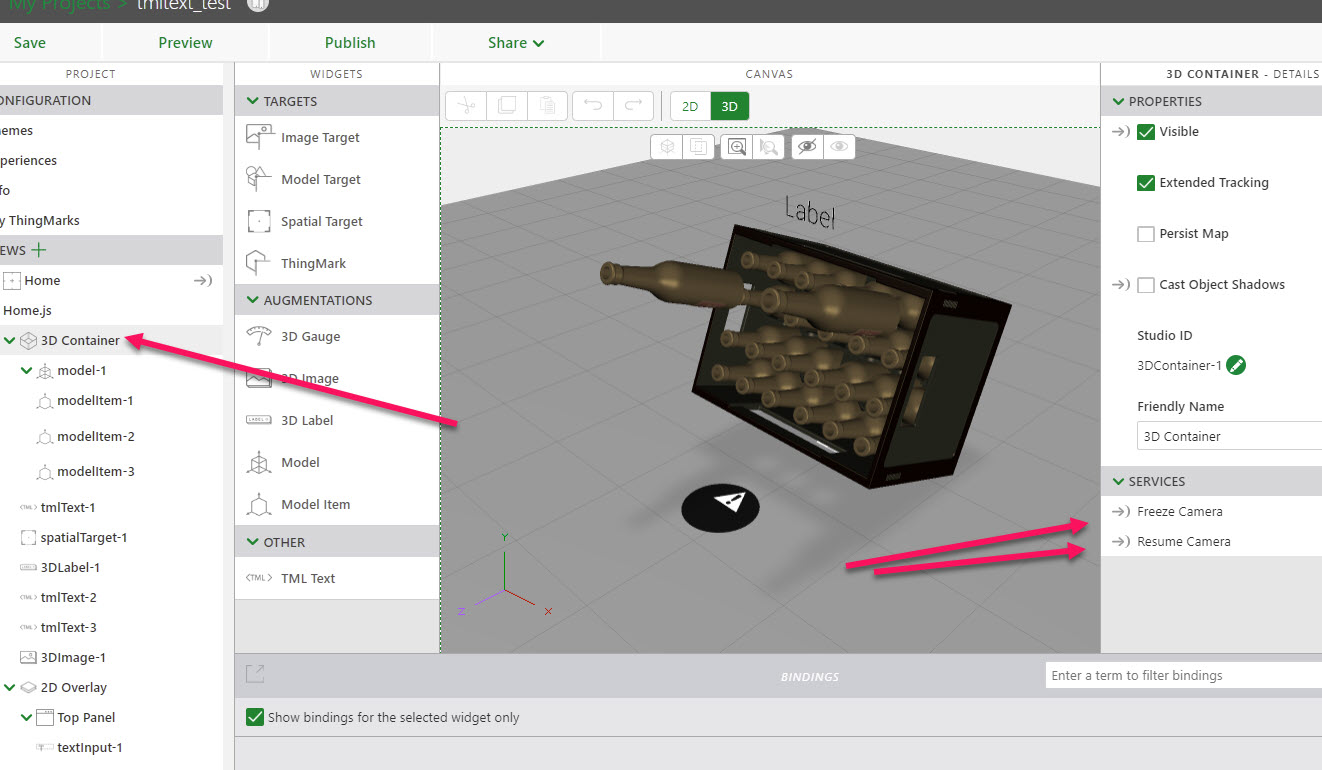Enable Persist Map checkbox
This screenshot has height=770, width=1322.
1146,233
